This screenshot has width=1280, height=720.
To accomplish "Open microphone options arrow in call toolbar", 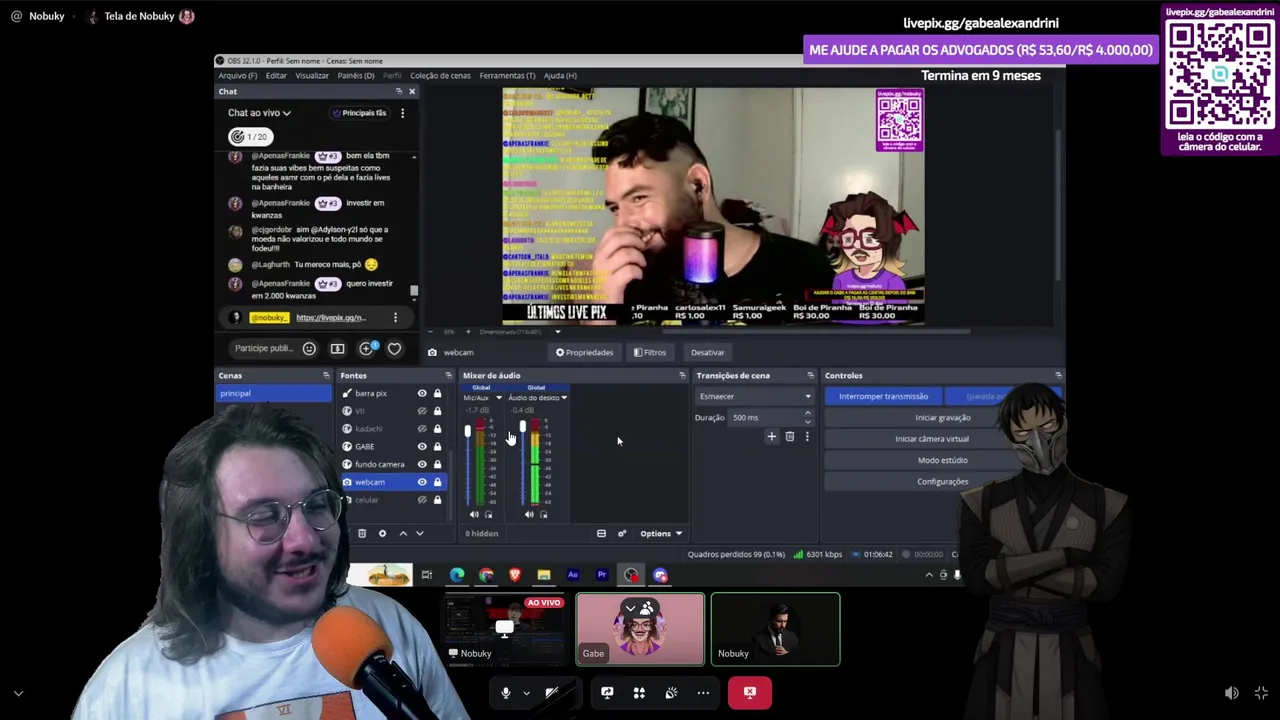I will 526,692.
